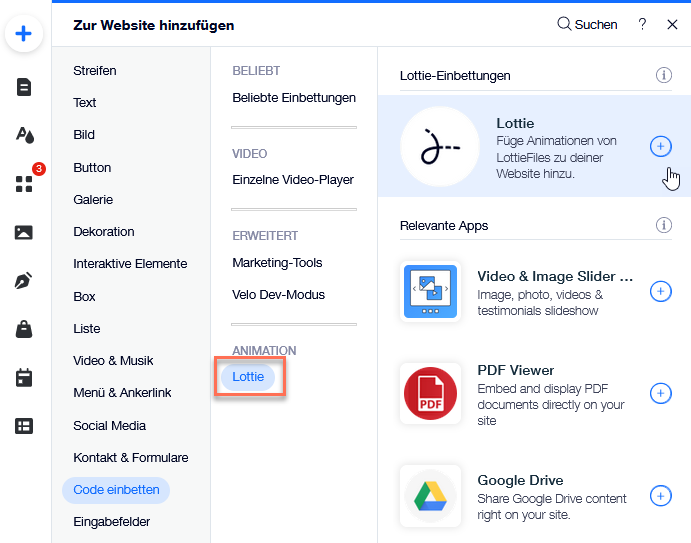Click the blue plus Add Elements button
The height and width of the screenshot is (543, 691).
(x=24, y=33)
